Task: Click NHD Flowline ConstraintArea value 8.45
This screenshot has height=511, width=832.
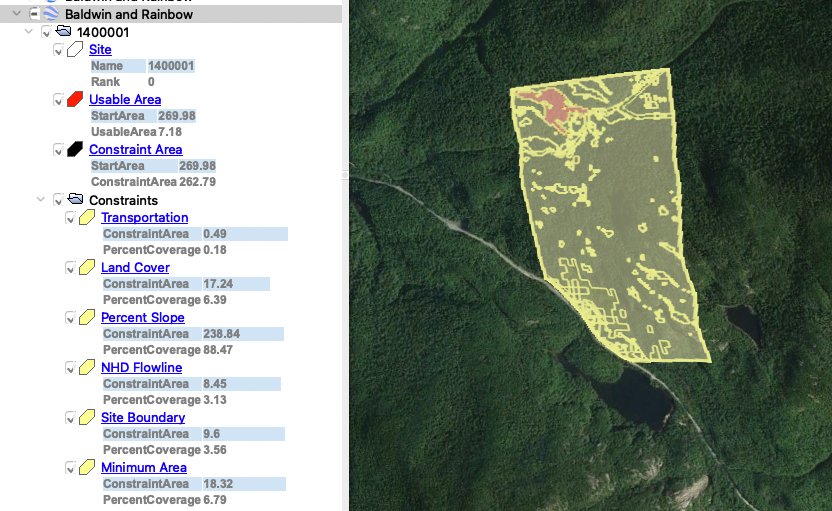Action: click(x=215, y=384)
